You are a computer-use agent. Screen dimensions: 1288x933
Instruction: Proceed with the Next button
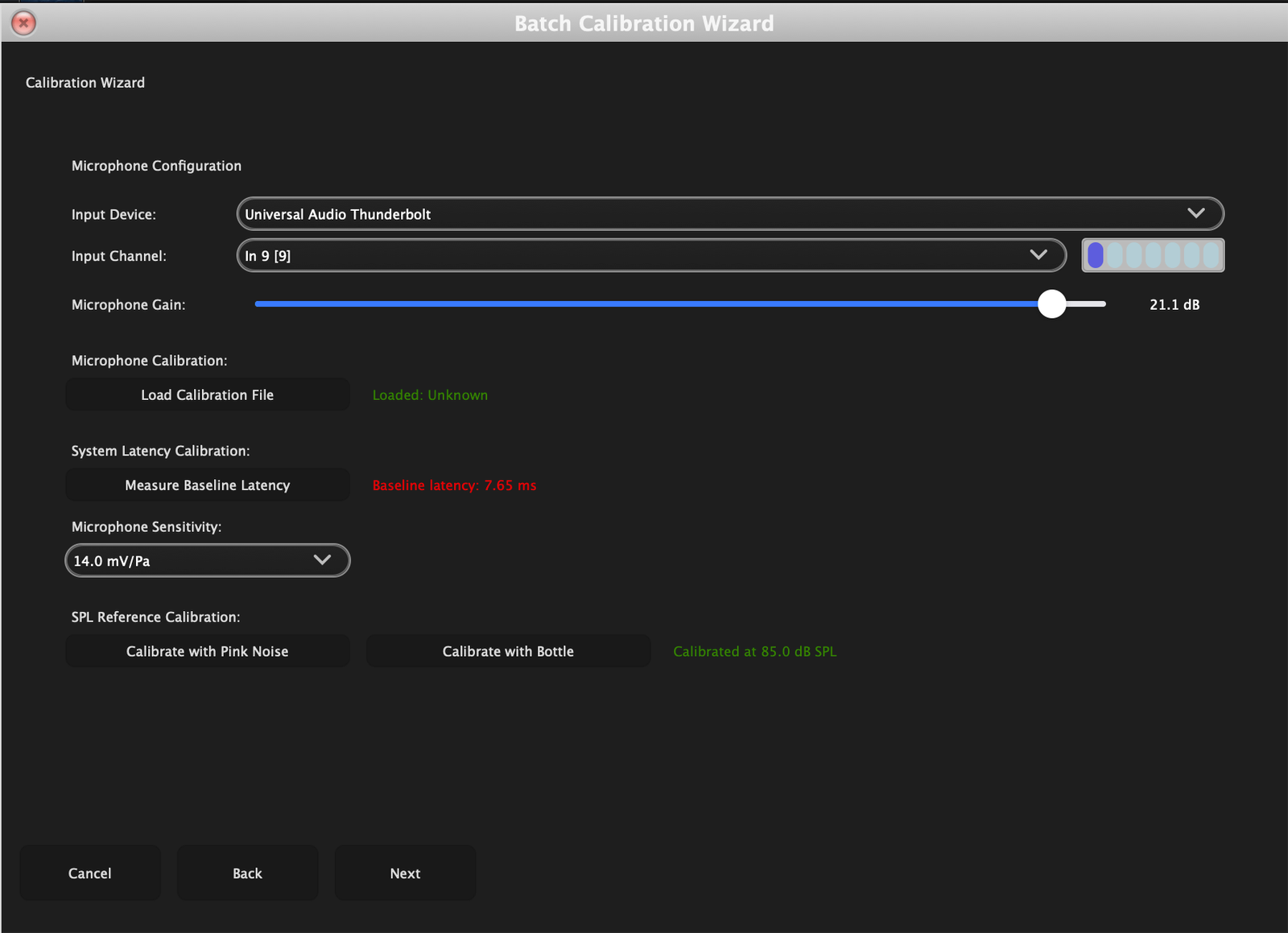point(405,873)
